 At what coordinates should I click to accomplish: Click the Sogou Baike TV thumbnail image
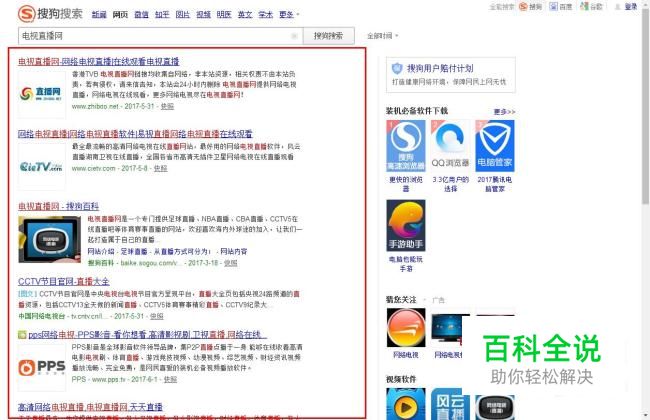point(50,240)
